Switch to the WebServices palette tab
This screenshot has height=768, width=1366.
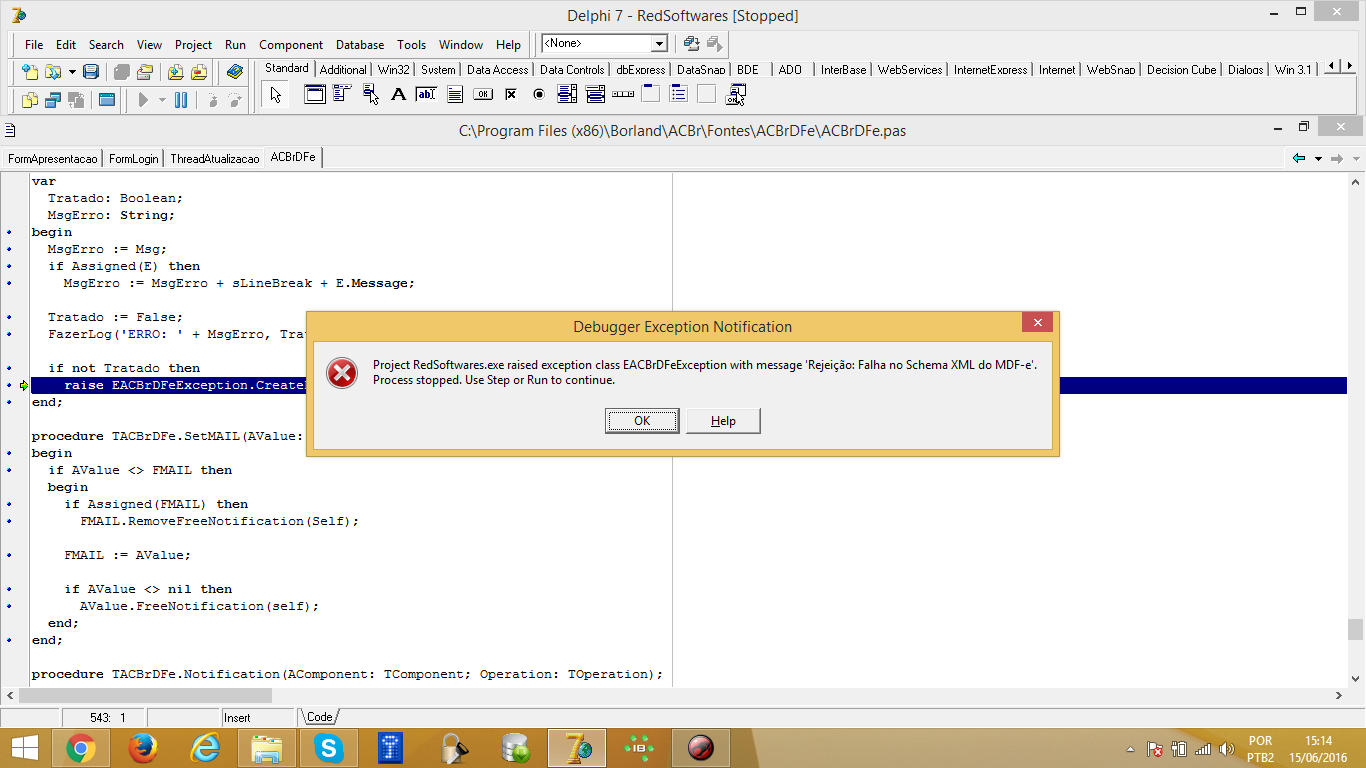tap(910, 70)
